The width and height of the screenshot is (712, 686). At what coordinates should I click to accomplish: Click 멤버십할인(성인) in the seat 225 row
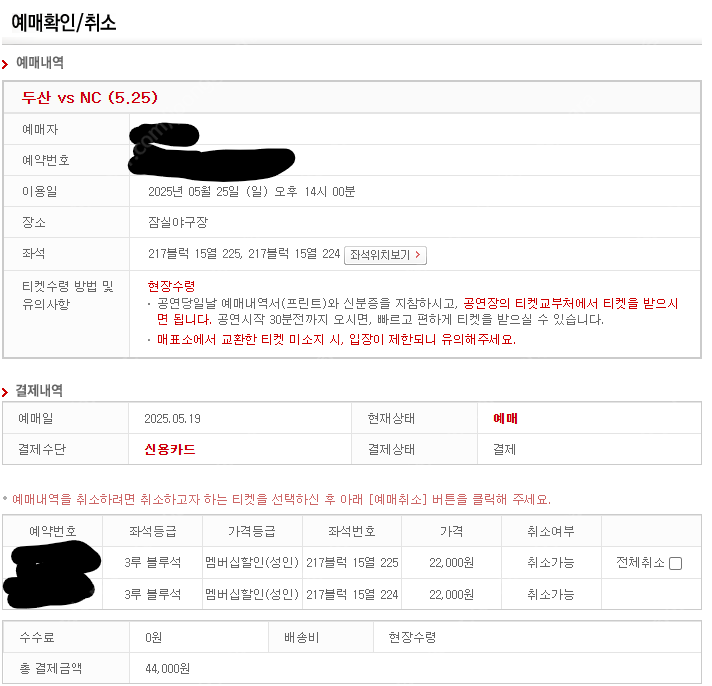coord(252,563)
